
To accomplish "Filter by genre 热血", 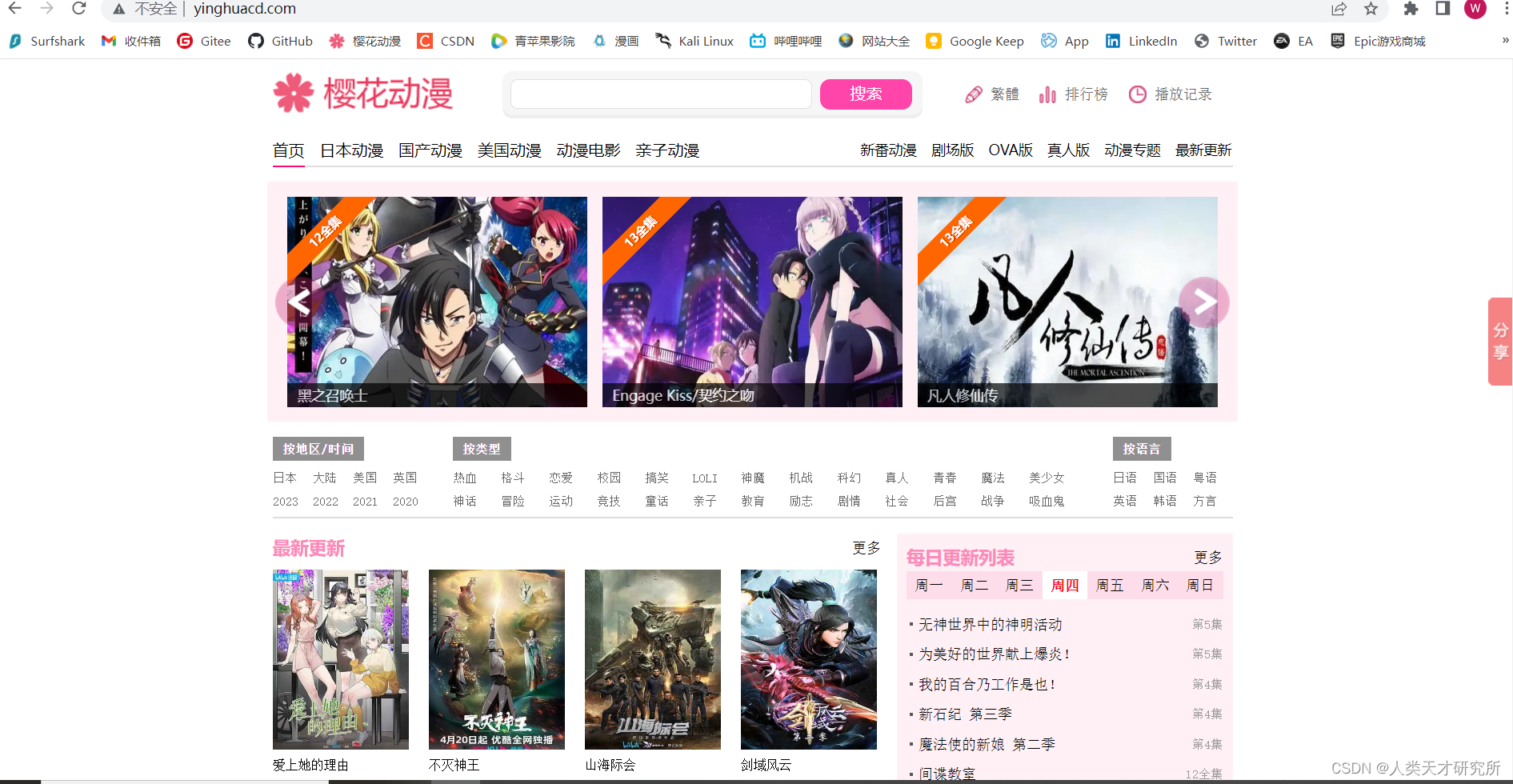I will click(465, 478).
